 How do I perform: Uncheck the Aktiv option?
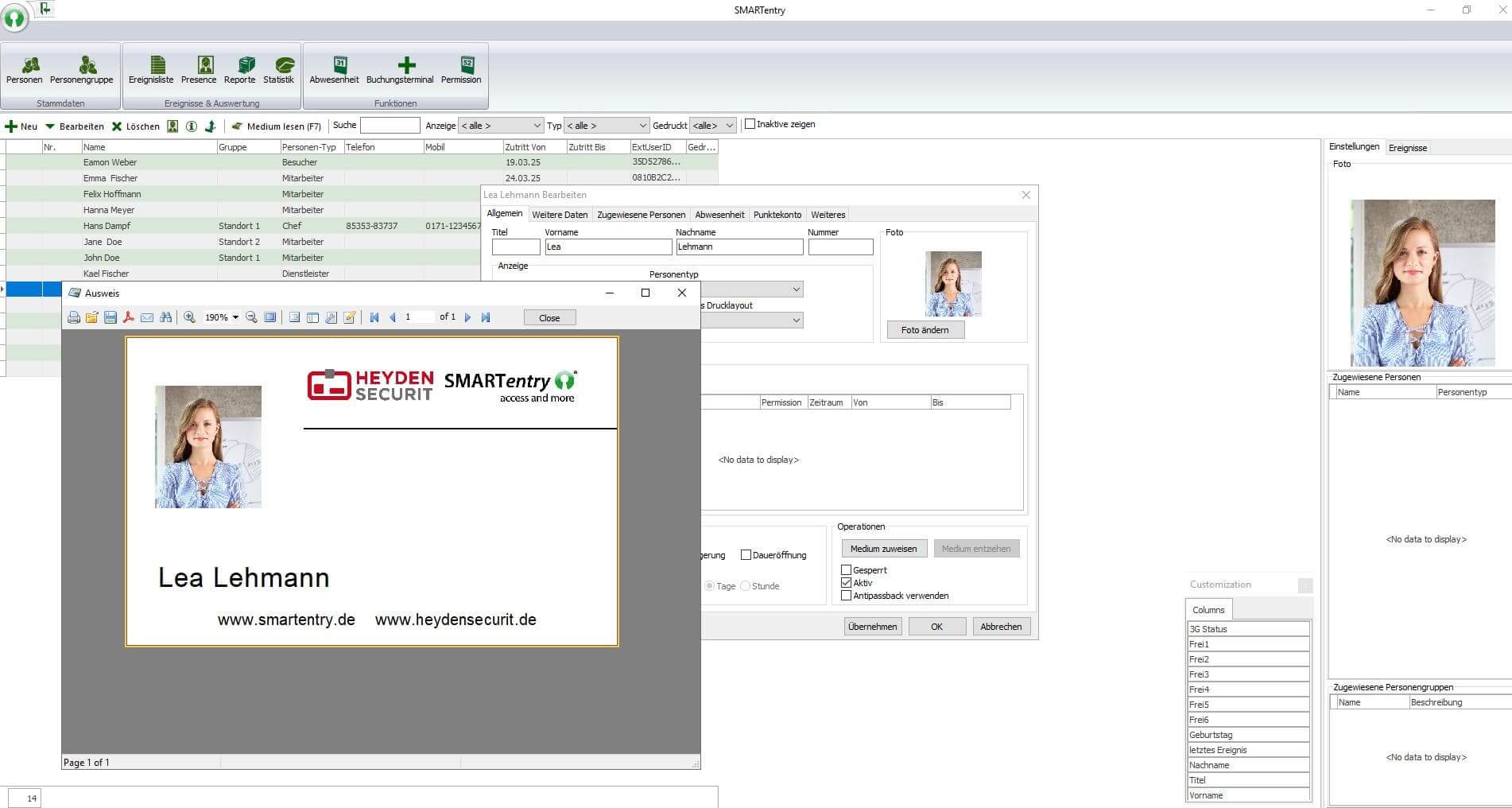[x=847, y=583]
